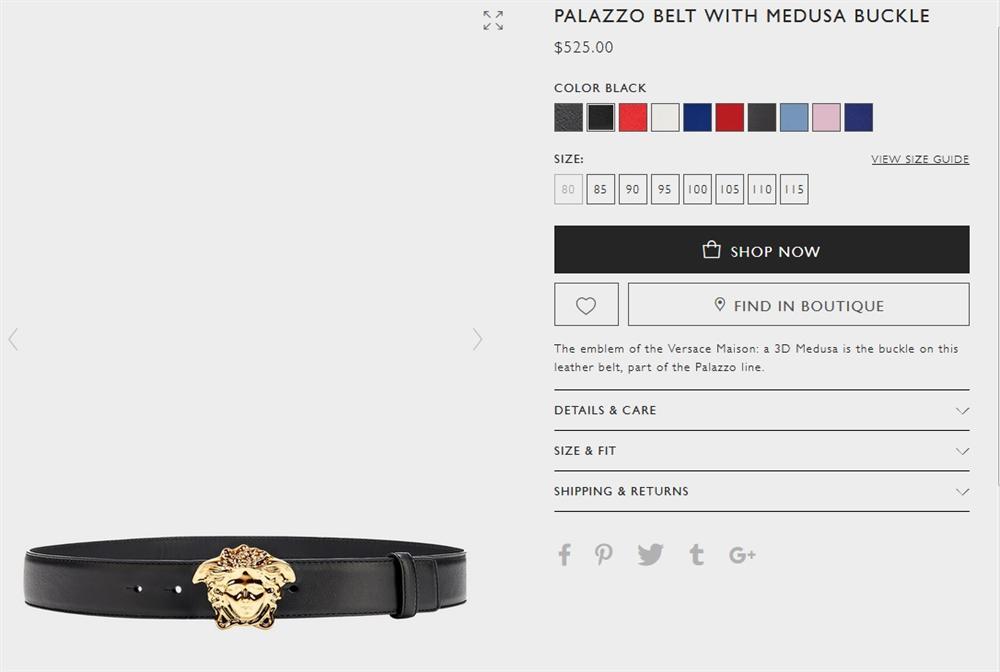The image size is (1000, 672).
Task: Click Find in Boutique button
Action: click(x=798, y=305)
